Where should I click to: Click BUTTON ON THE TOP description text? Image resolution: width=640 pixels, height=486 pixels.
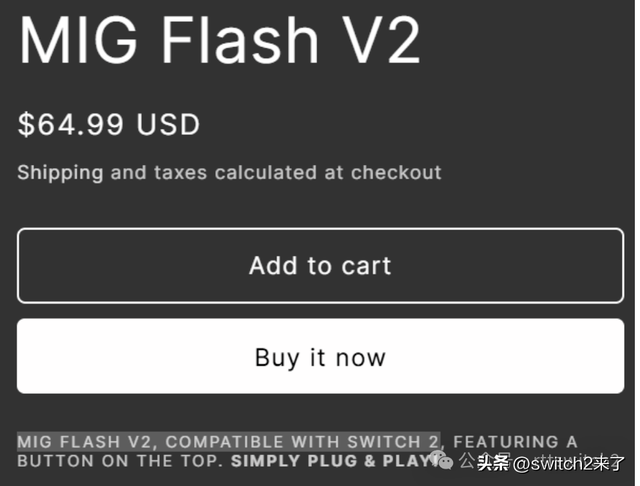[120, 461]
